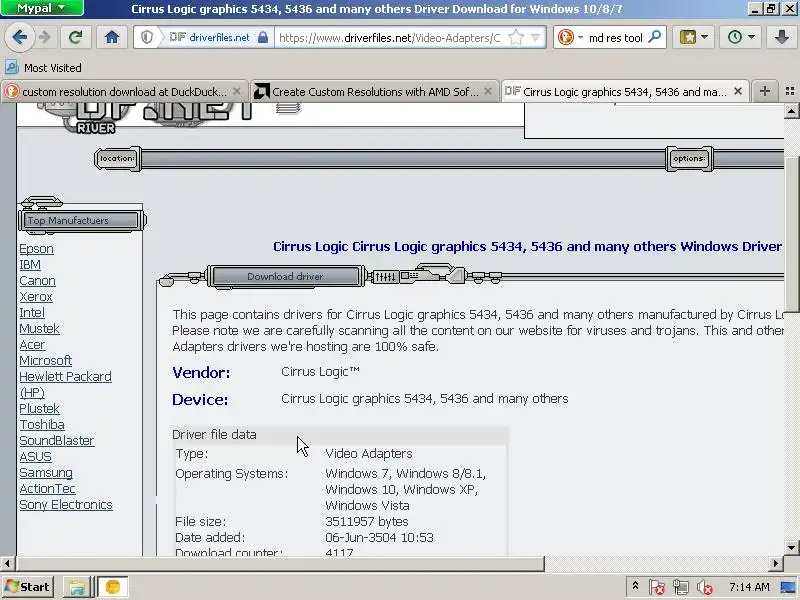Open the tracking protection shield icon
Screen dimensions: 800x600
tap(147, 37)
